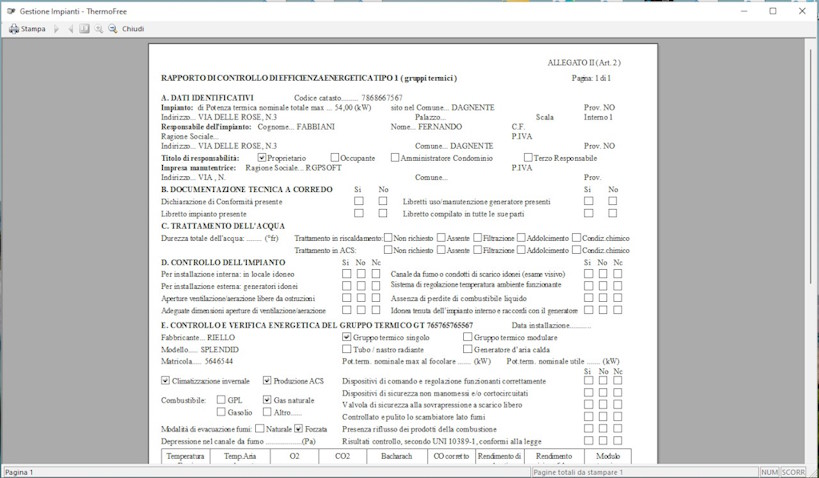The width and height of the screenshot is (819, 478).
Task: Go to previous page with left arrow
Action: point(71,29)
